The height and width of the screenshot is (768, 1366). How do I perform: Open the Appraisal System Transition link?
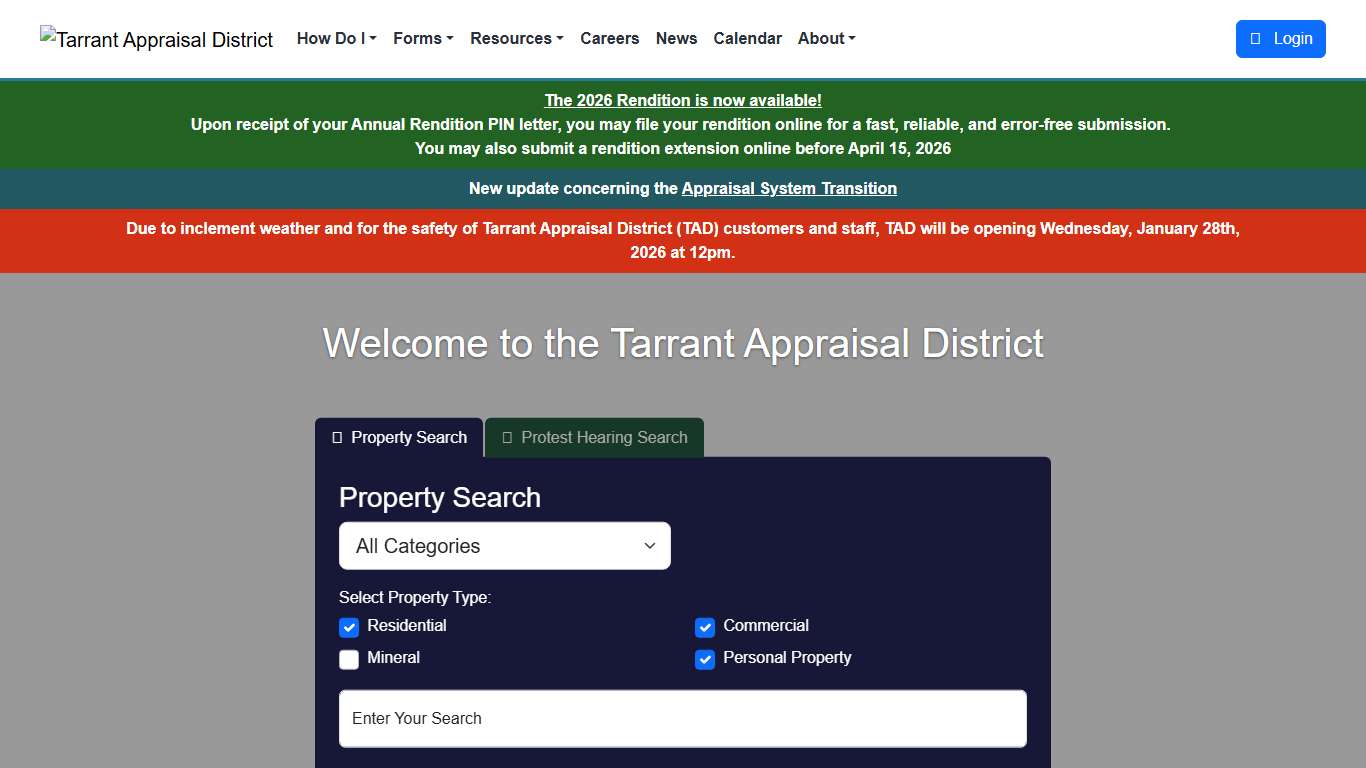pos(789,188)
